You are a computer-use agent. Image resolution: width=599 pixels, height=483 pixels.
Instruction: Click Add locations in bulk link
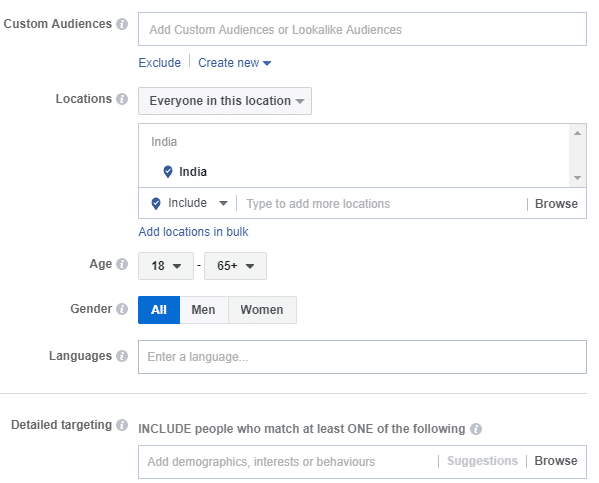click(x=193, y=232)
